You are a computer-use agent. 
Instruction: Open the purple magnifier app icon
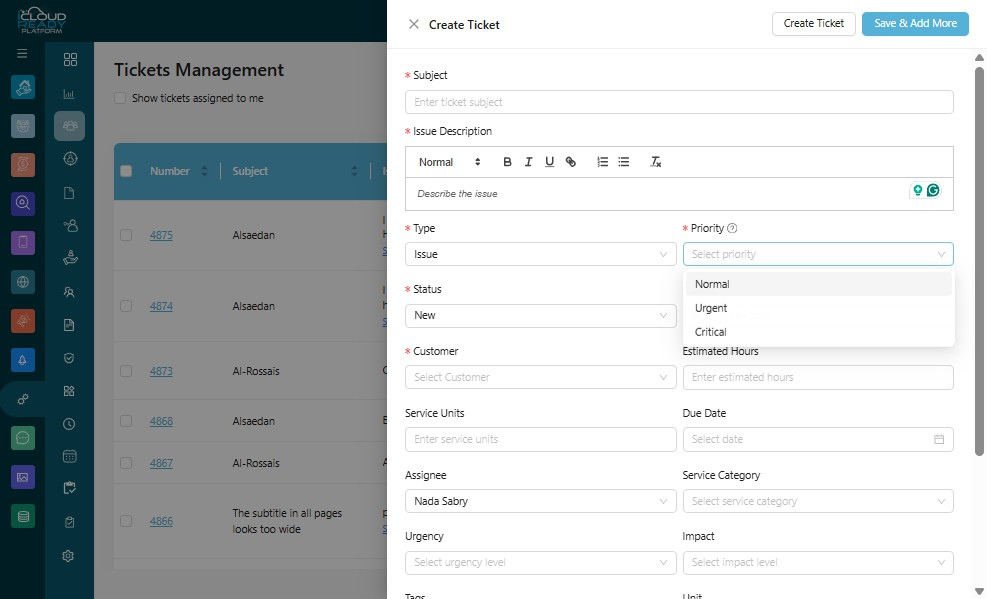pyautogui.click(x=23, y=203)
